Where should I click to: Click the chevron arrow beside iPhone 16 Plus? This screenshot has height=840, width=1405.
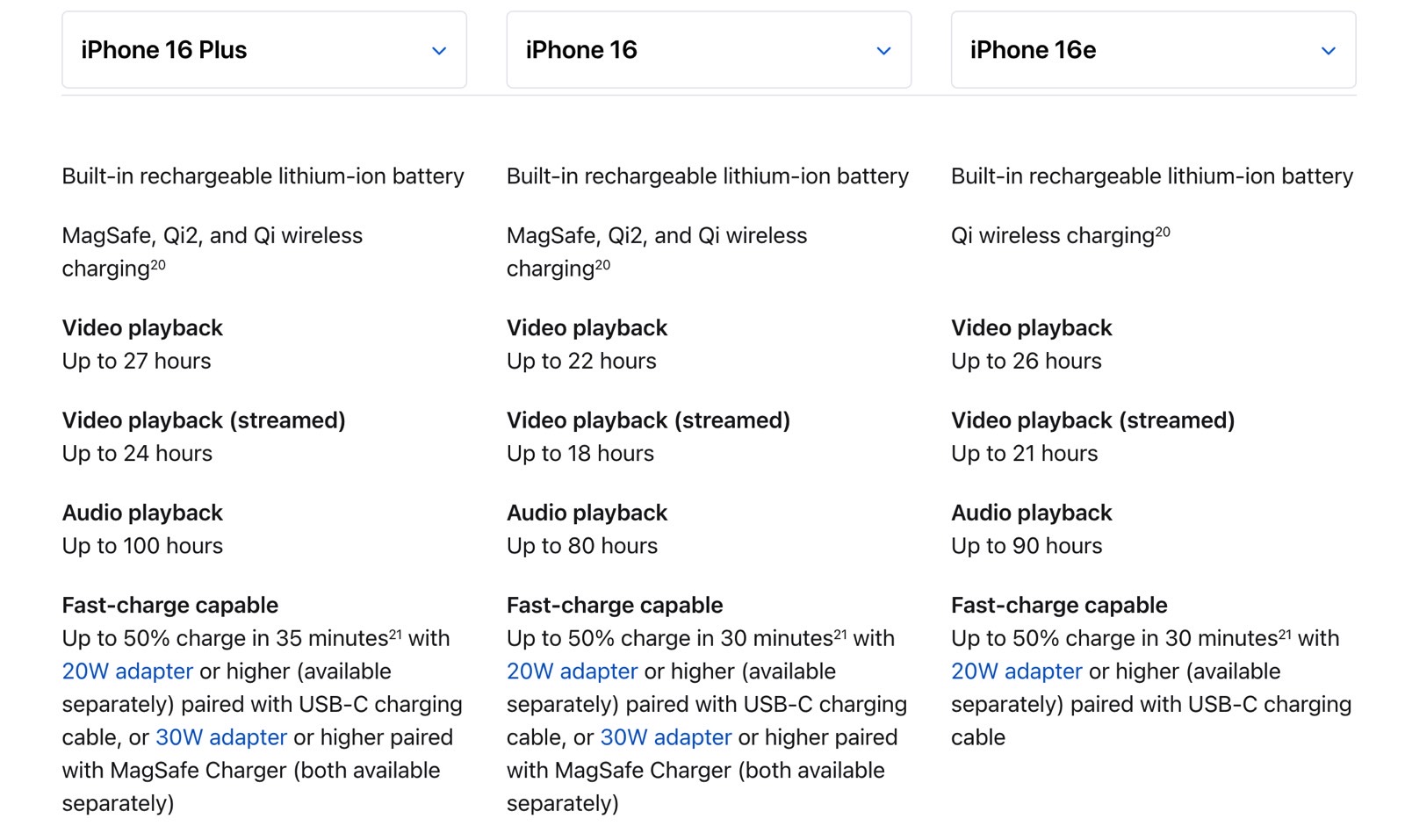point(439,51)
